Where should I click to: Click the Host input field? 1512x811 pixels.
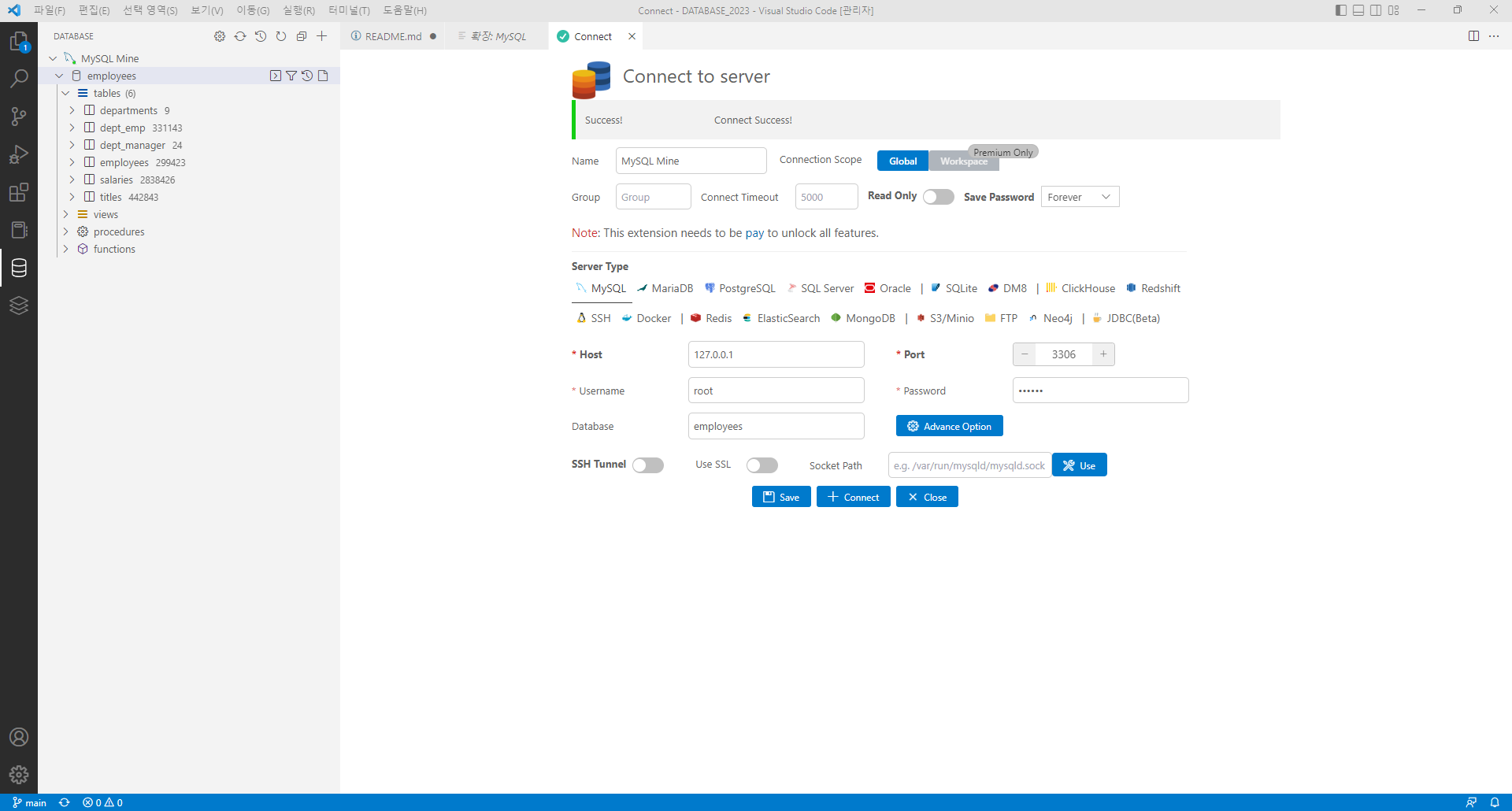(x=776, y=354)
